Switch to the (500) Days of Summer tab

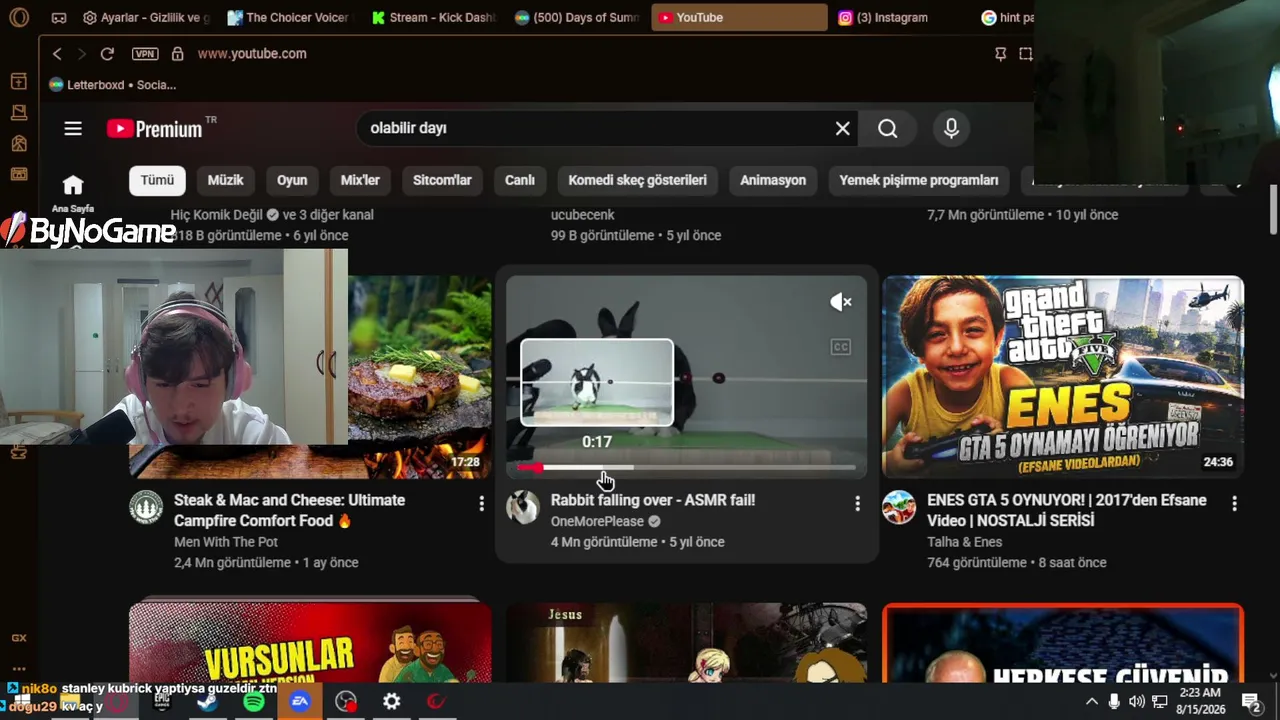pyautogui.click(x=577, y=17)
